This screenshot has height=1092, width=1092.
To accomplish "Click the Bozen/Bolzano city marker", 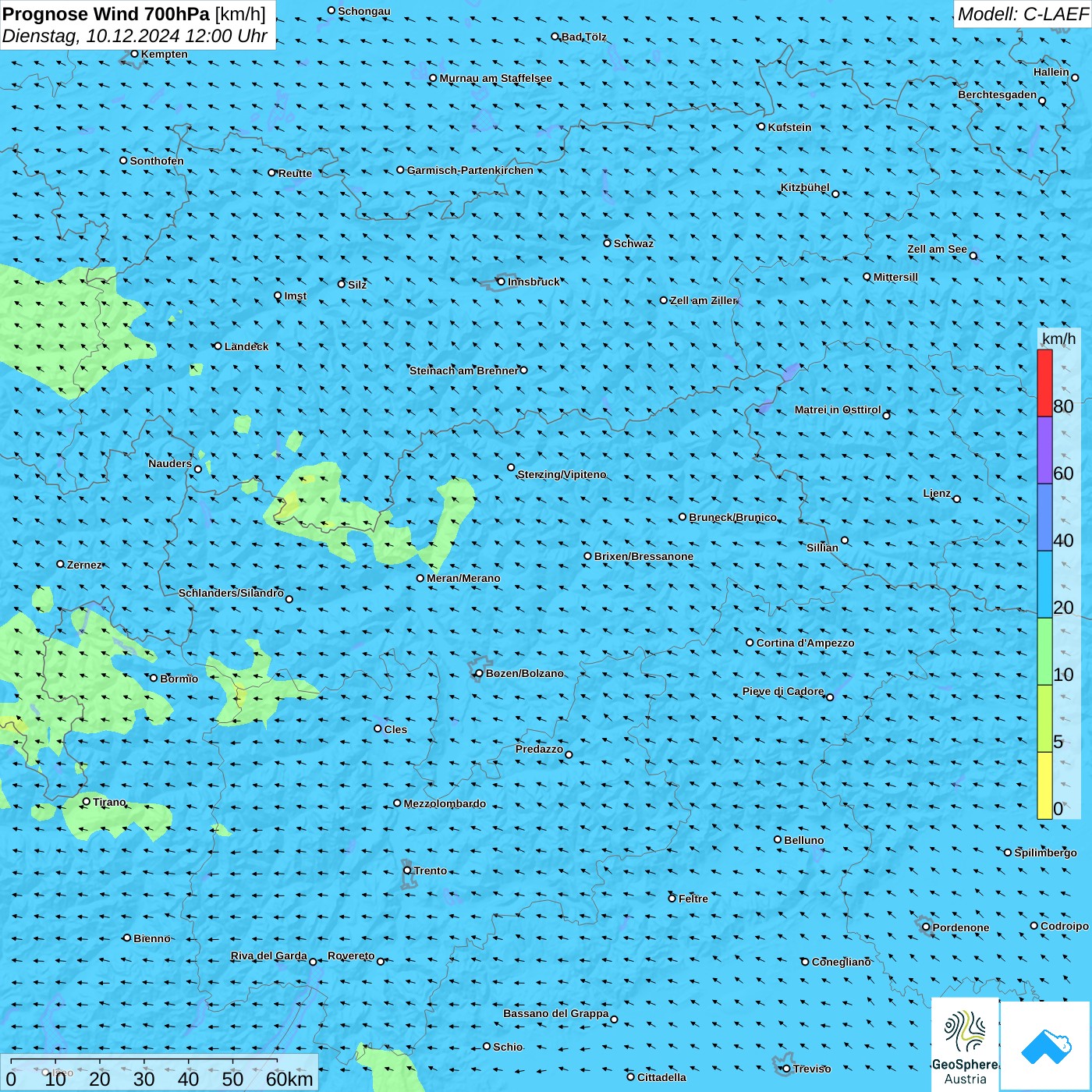I will pyautogui.click(x=479, y=673).
